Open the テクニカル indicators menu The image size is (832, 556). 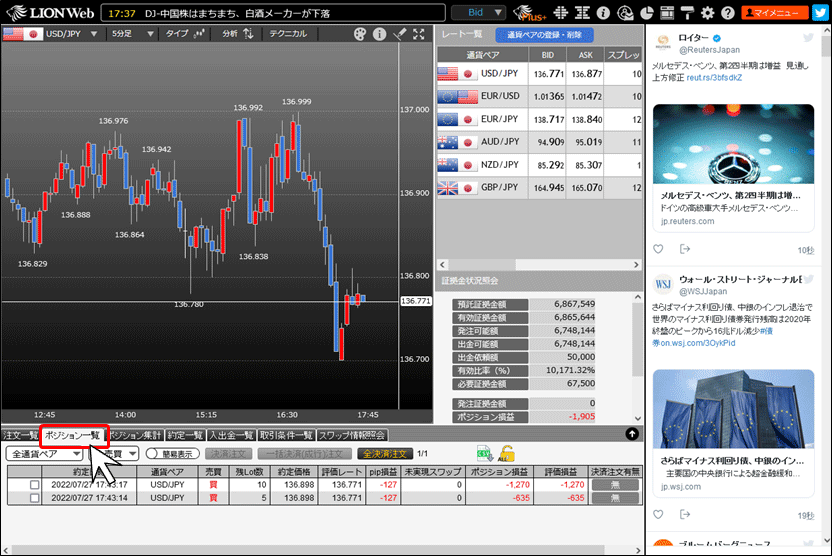(288, 33)
